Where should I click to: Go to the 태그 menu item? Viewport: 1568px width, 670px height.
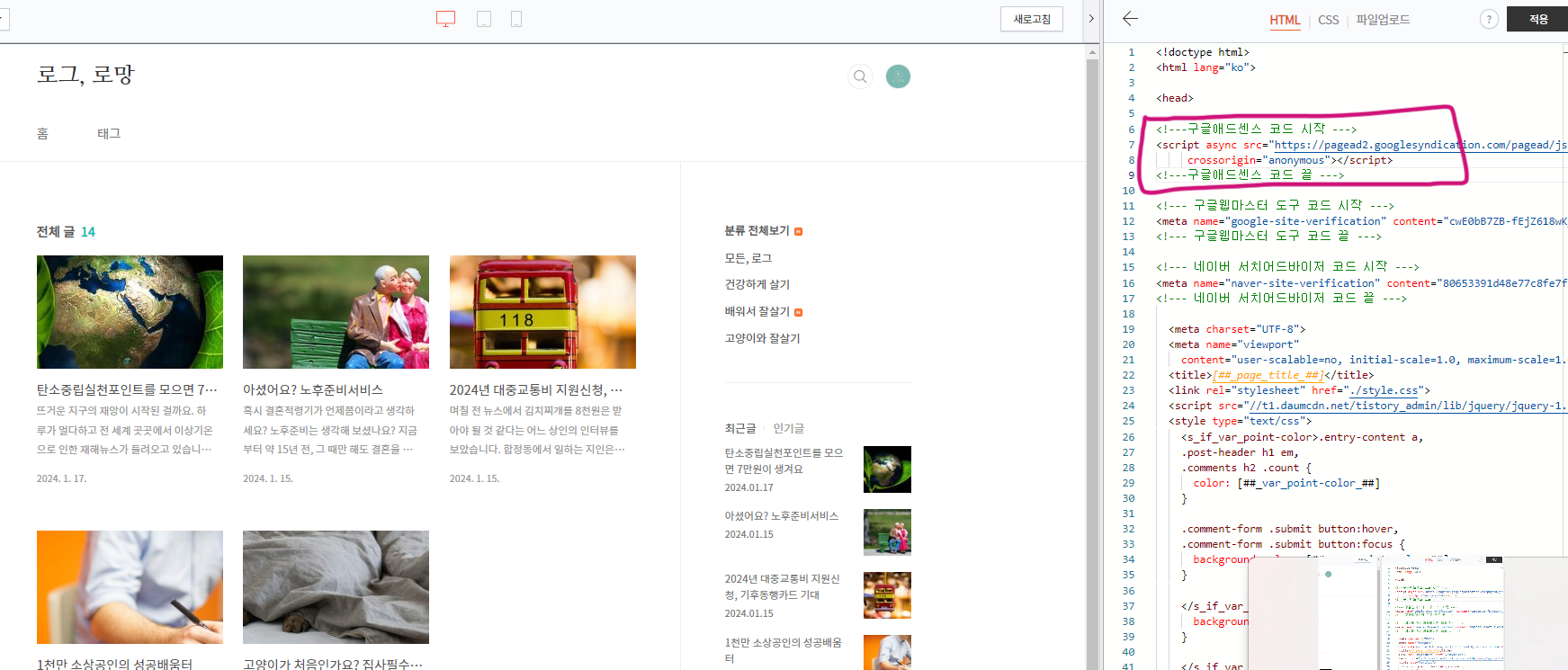pos(109,133)
